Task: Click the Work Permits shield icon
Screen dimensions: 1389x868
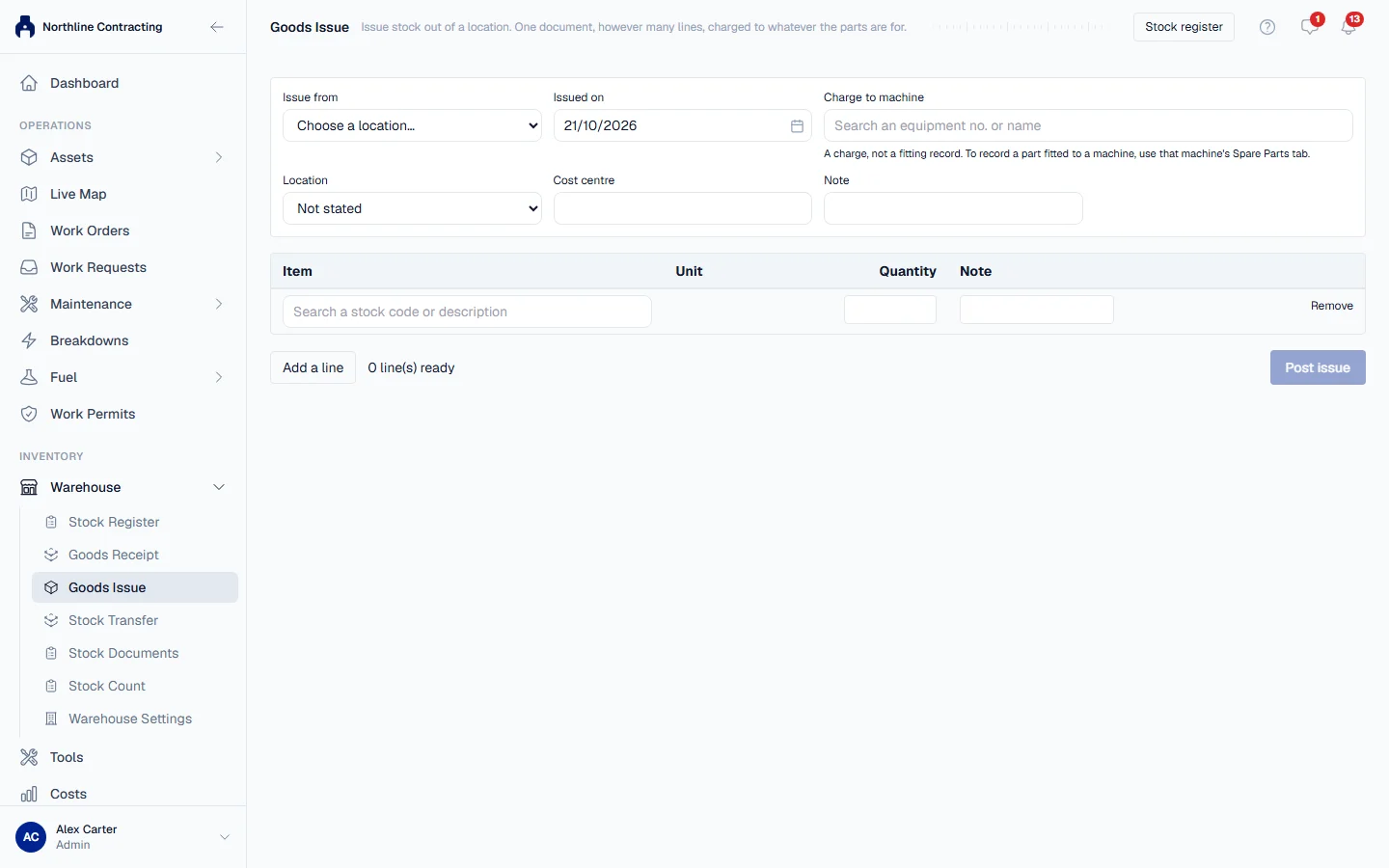Action: click(x=29, y=414)
